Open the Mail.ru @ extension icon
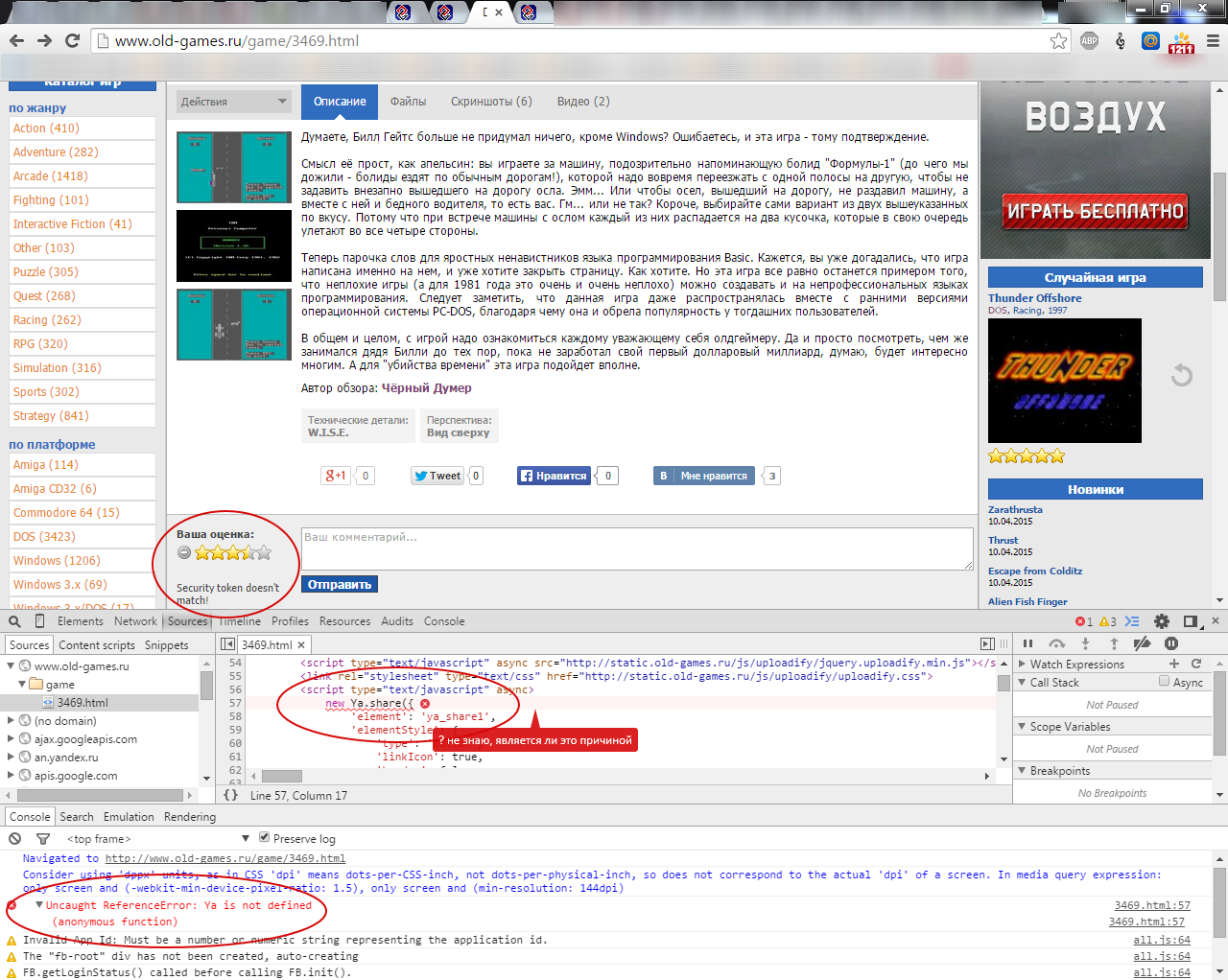This screenshot has width=1228, height=980. click(x=1150, y=40)
